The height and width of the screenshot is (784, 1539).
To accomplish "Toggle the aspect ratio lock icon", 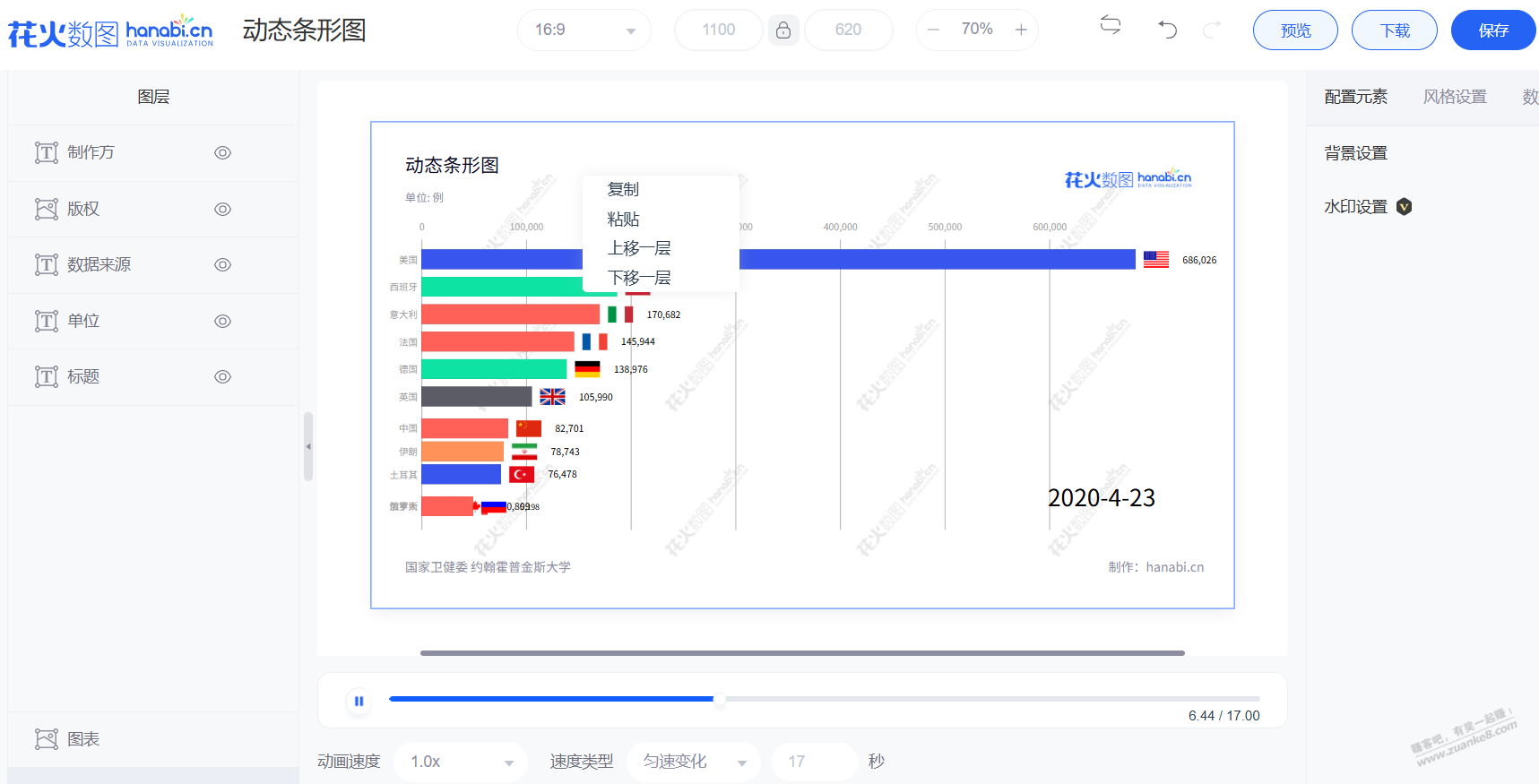I will tap(783, 30).
